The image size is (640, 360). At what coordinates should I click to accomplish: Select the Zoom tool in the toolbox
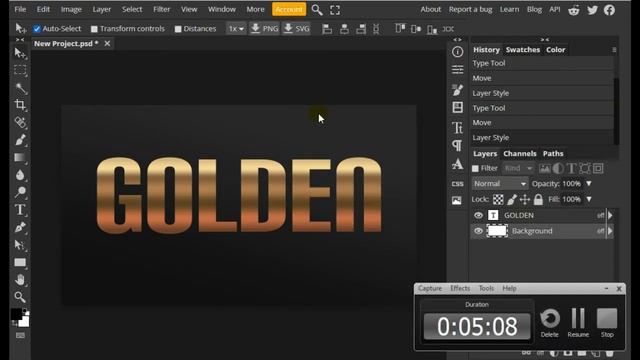pos(20,297)
